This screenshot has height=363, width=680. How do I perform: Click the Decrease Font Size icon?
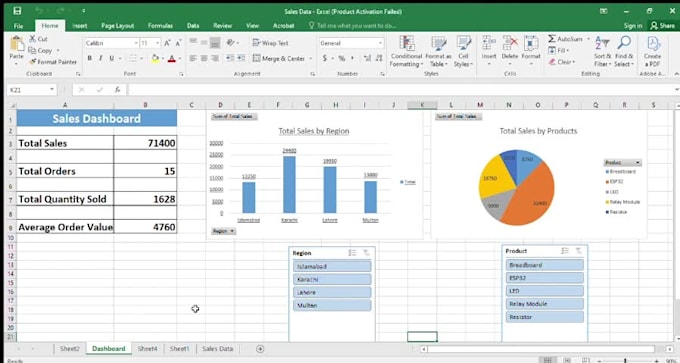coord(178,43)
